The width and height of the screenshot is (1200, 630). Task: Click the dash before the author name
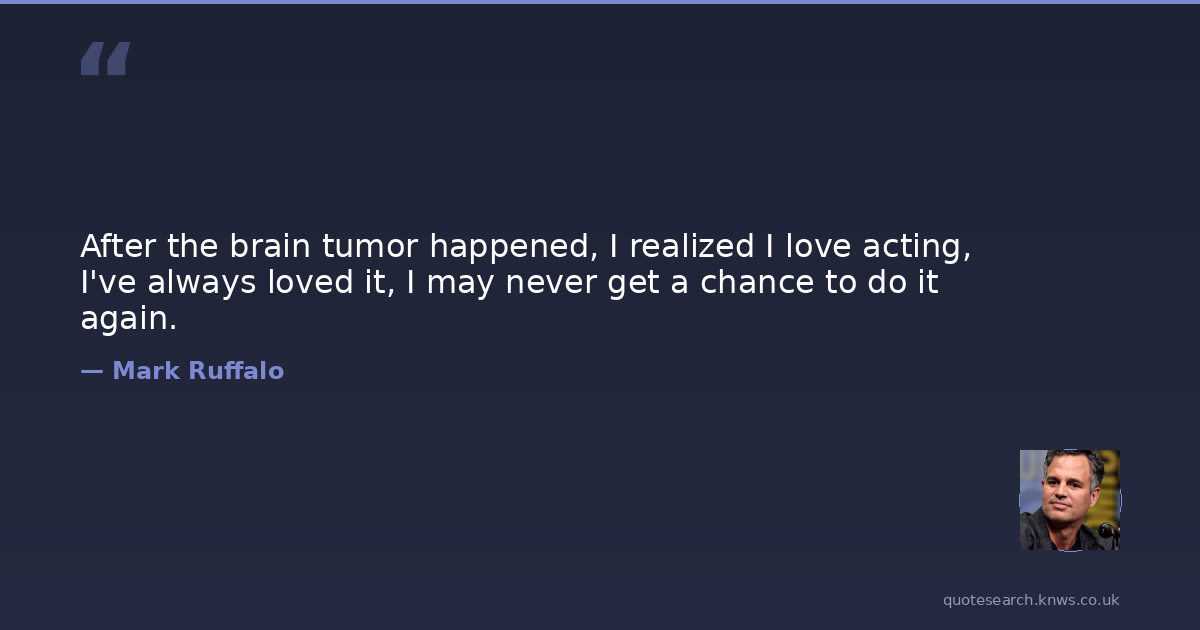[x=91, y=371]
